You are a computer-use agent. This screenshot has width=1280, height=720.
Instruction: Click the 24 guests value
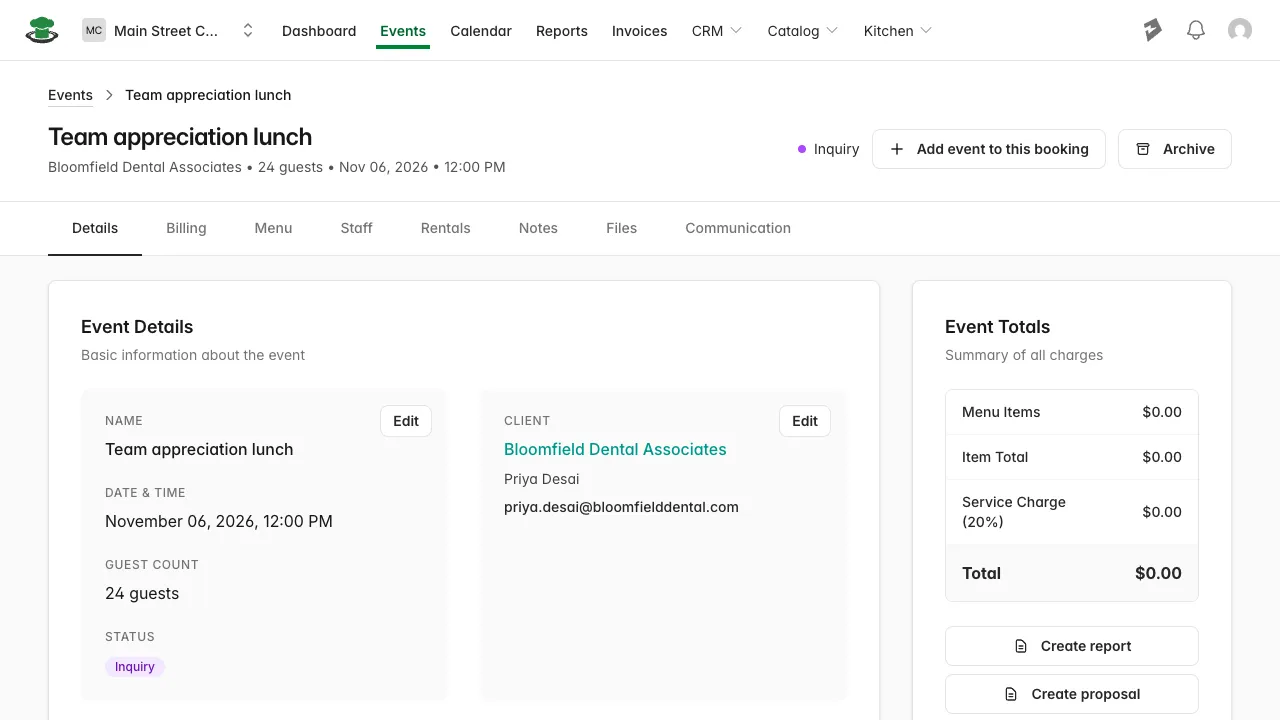pyautogui.click(x=142, y=593)
